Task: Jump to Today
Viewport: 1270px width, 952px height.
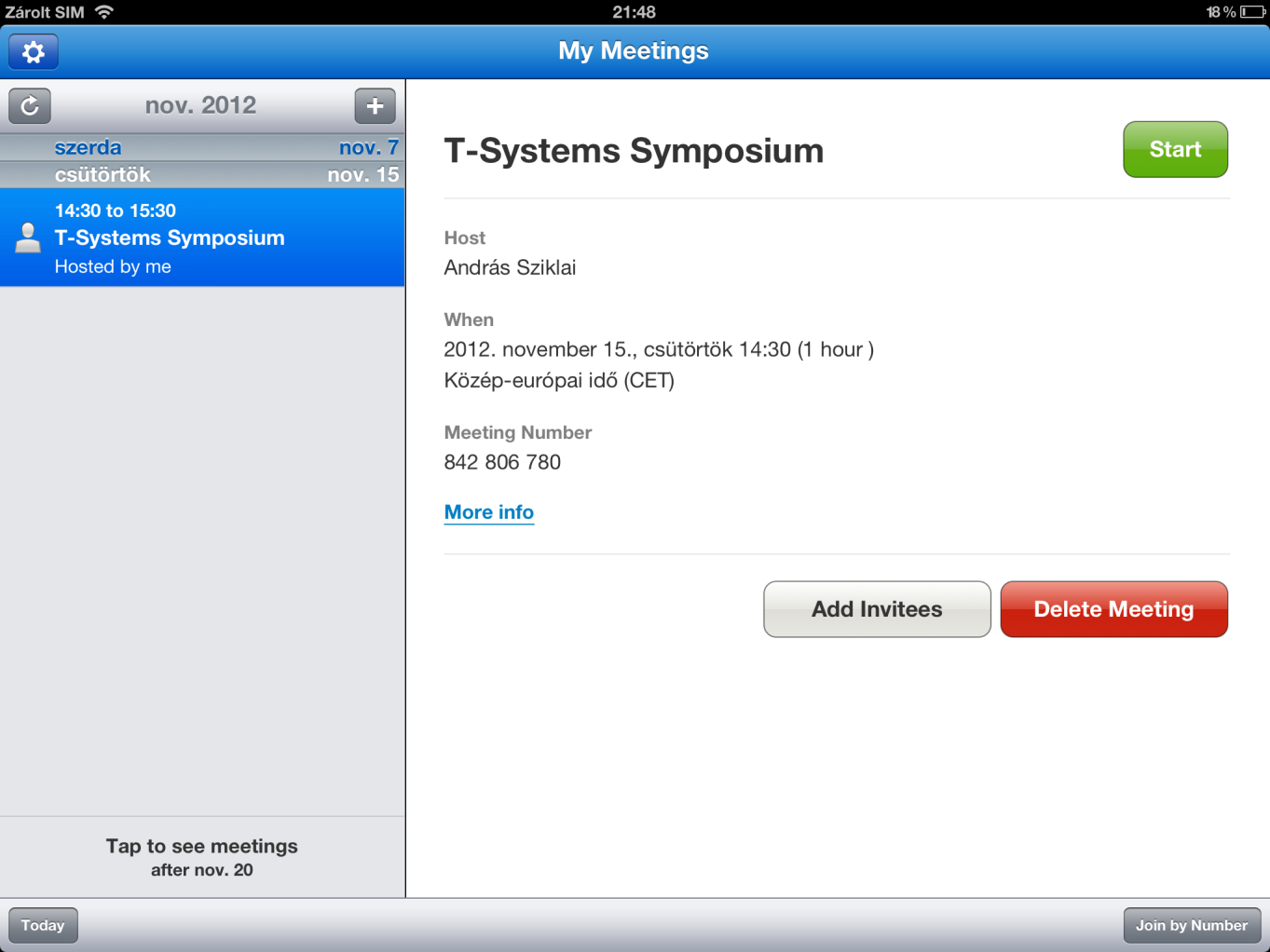Action: coord(43,925)
